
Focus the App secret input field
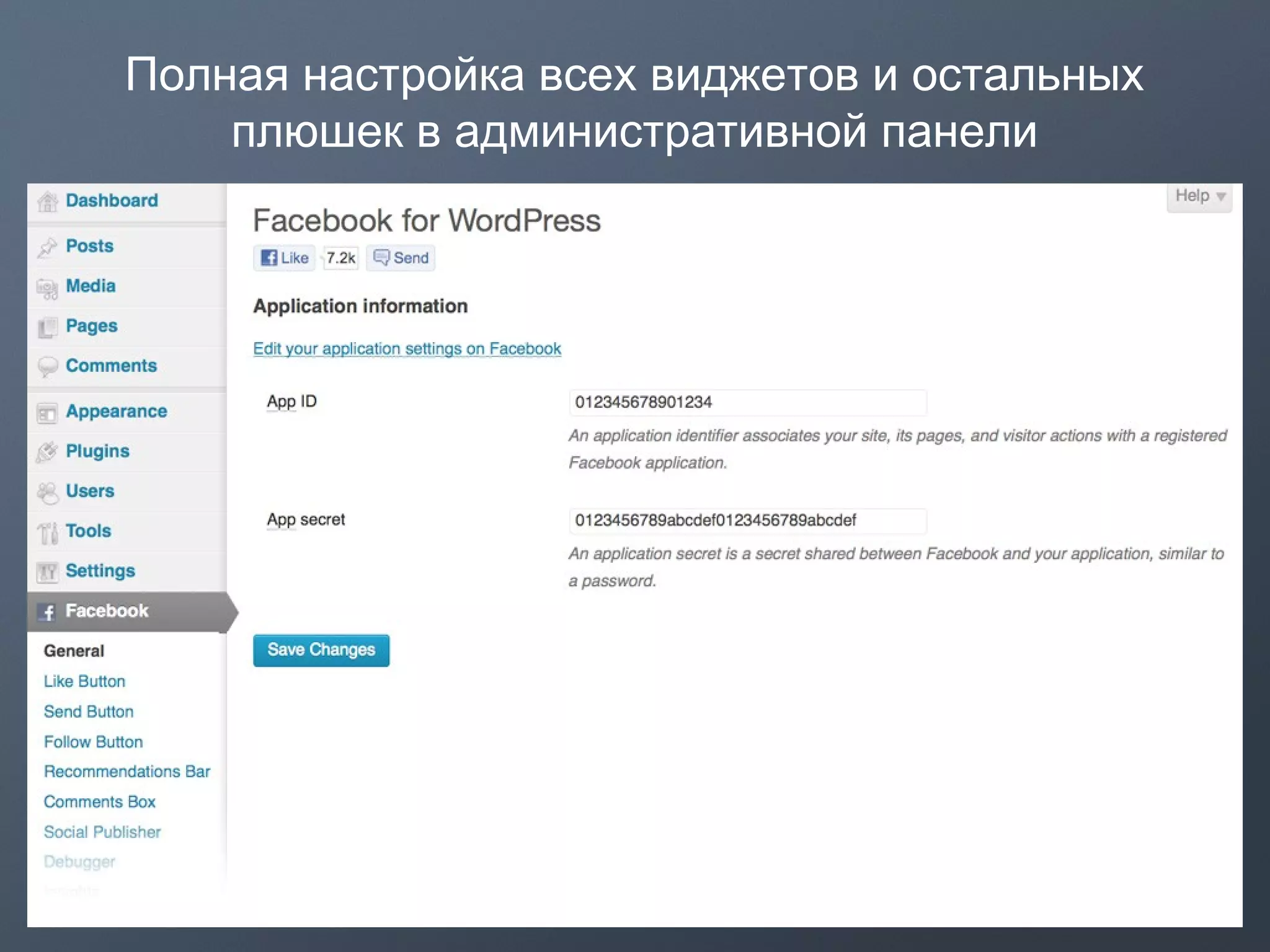click(748, 521)
